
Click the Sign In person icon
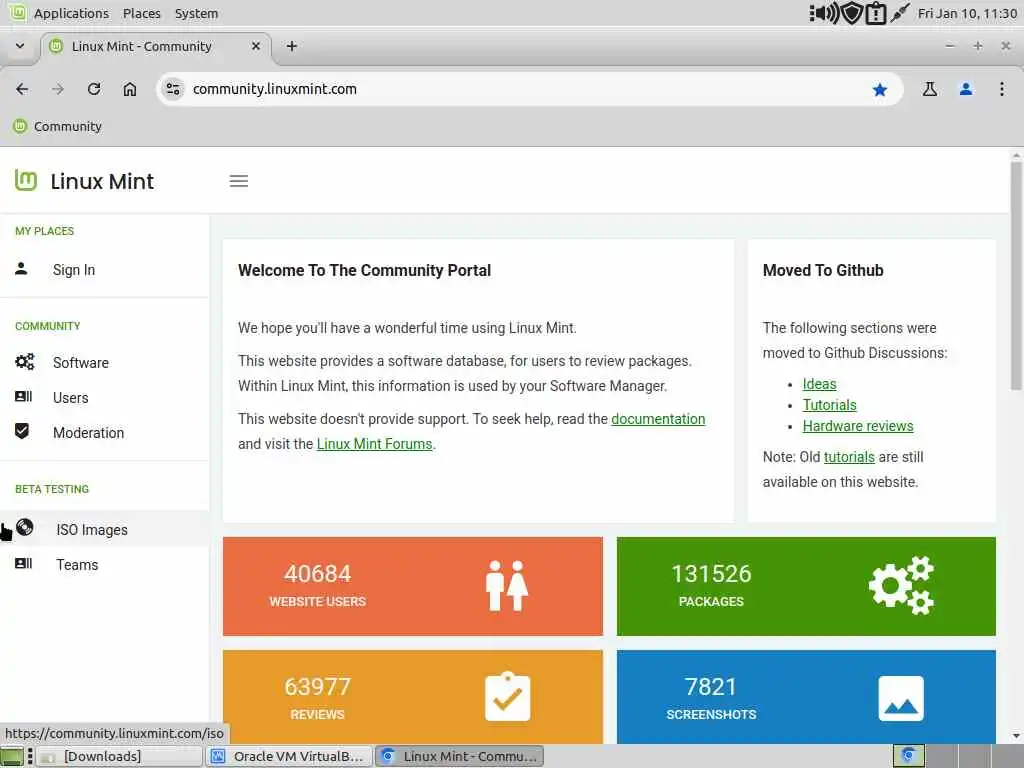[x=21, y=268]
